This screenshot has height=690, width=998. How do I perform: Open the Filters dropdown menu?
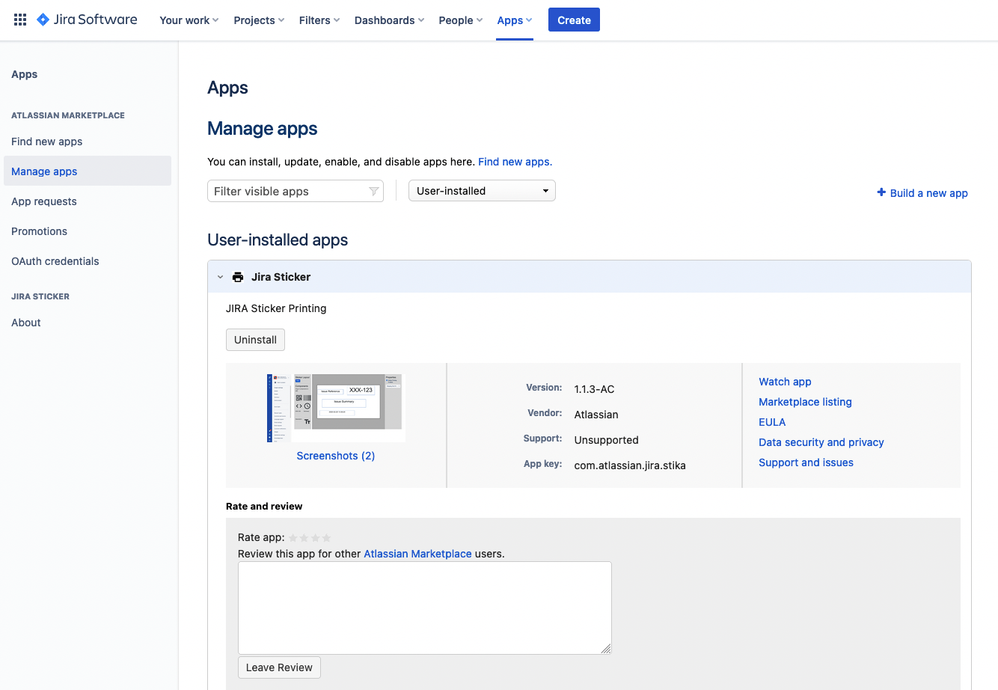(x=320, y=20)
